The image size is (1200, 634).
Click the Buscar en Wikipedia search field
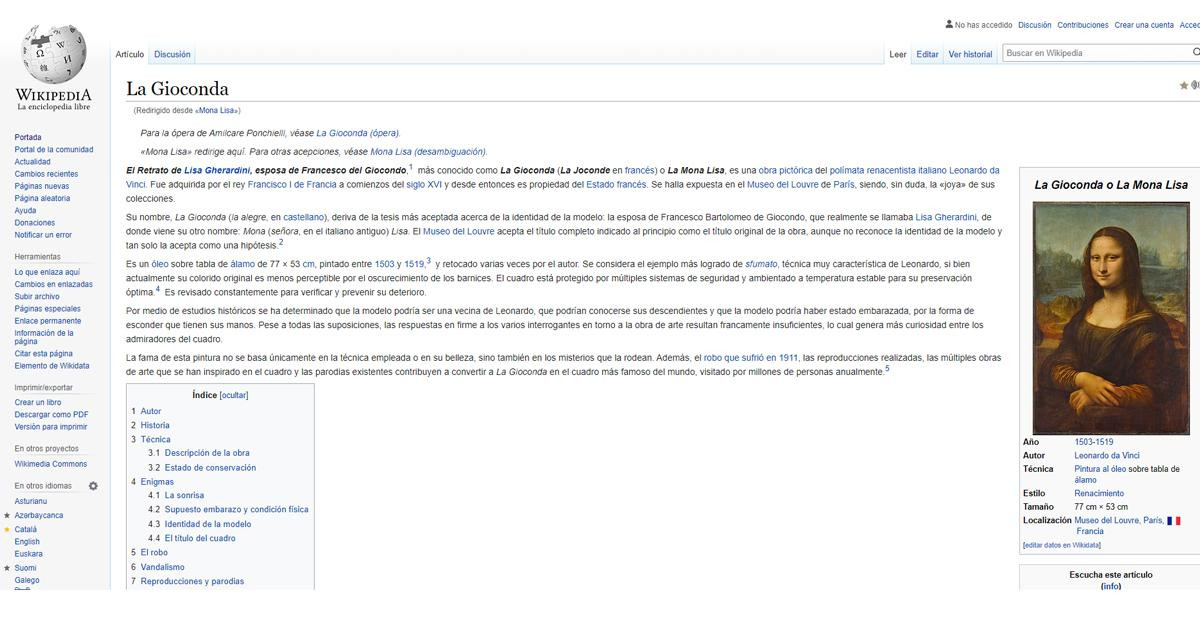click(1096, 53)
